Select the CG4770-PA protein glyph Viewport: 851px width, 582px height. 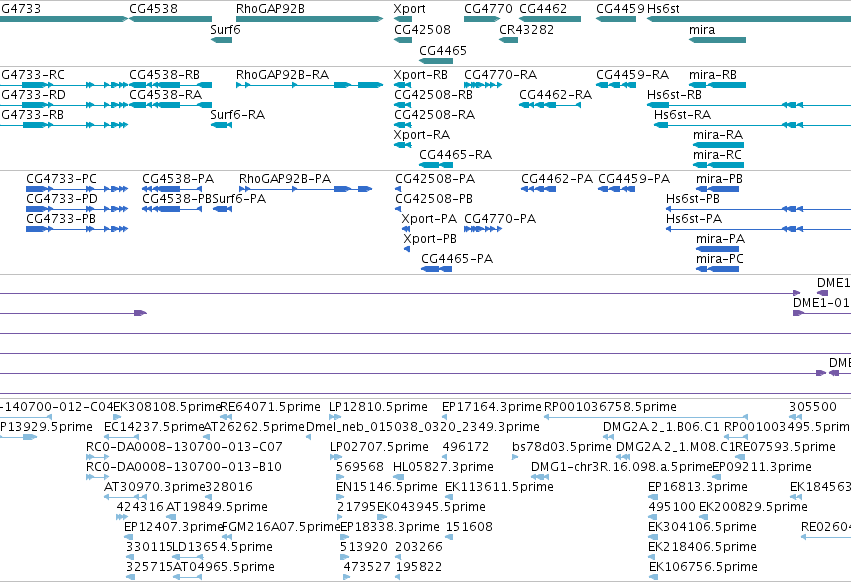point(483,229)
